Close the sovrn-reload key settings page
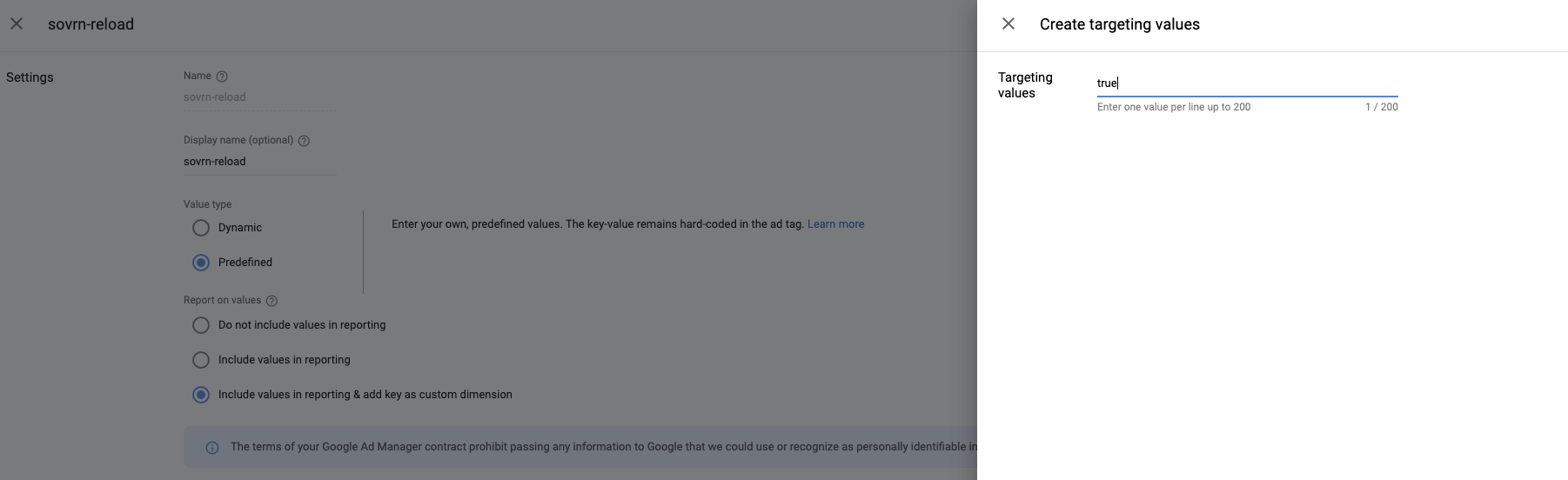The image size is (1568, 480). pos(17,24)
